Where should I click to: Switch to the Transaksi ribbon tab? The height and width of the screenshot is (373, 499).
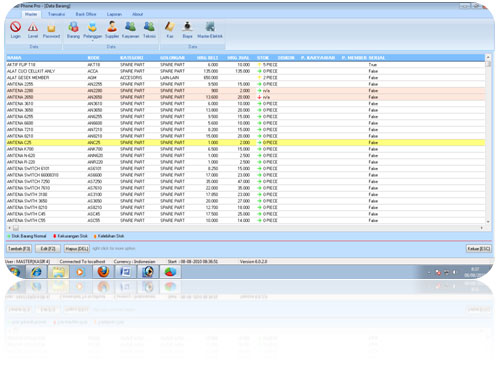[x=56, y=14]
